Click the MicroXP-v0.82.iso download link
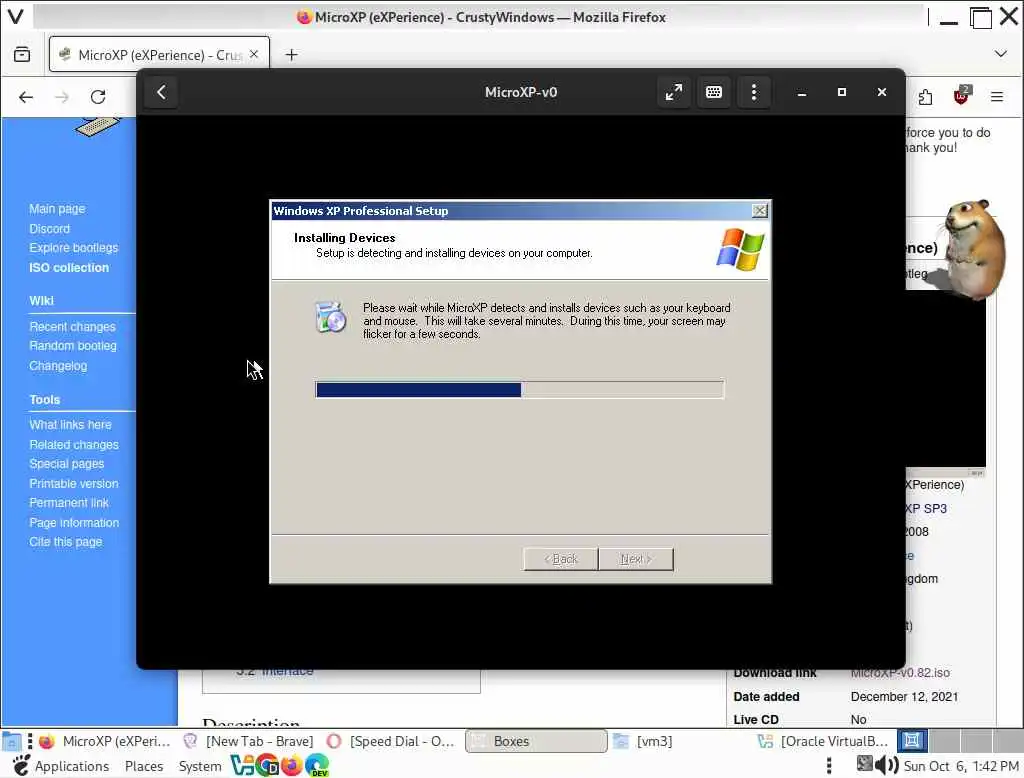Screen dimensions: 1024x778 click(x=900, y=672)
